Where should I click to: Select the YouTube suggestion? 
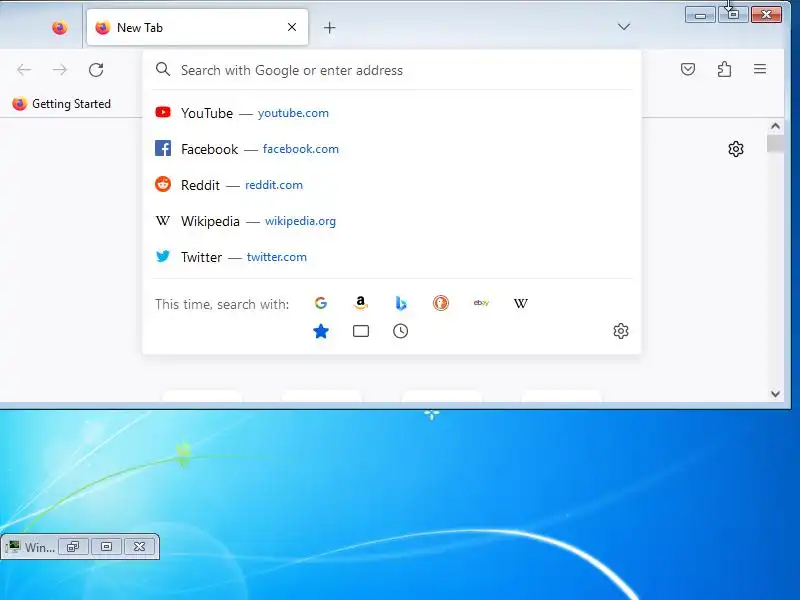(x=392, y=113)
